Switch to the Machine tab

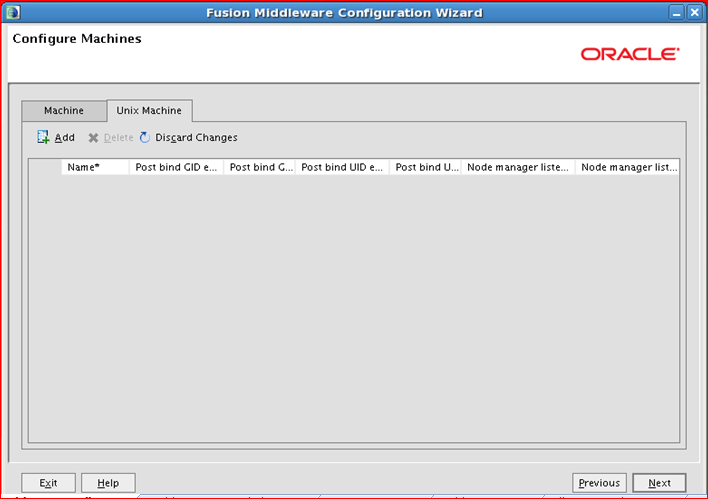(x=64, y=111)
